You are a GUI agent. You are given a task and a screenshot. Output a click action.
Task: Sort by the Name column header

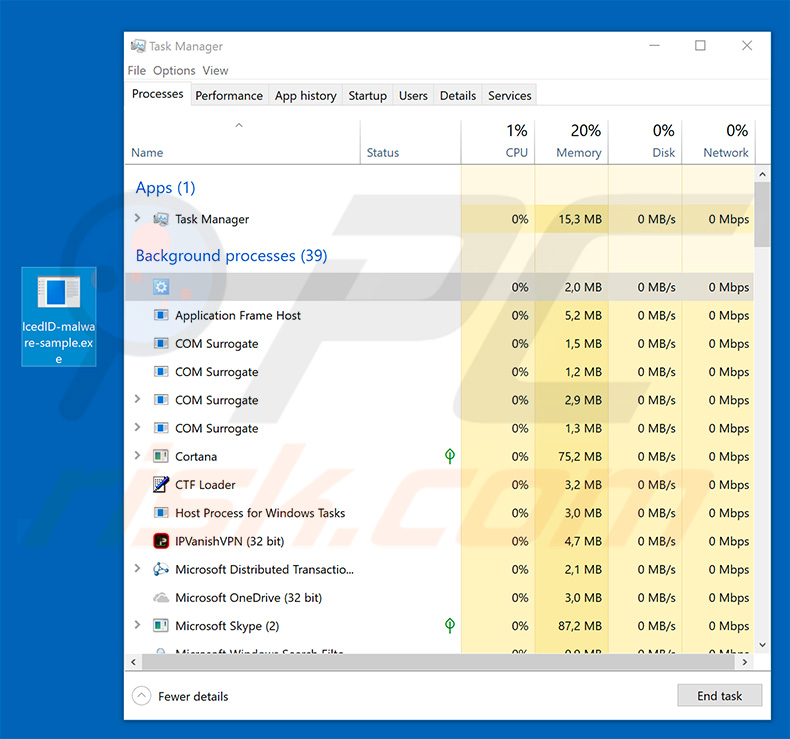pyautogui.click(x=147, y=153)
